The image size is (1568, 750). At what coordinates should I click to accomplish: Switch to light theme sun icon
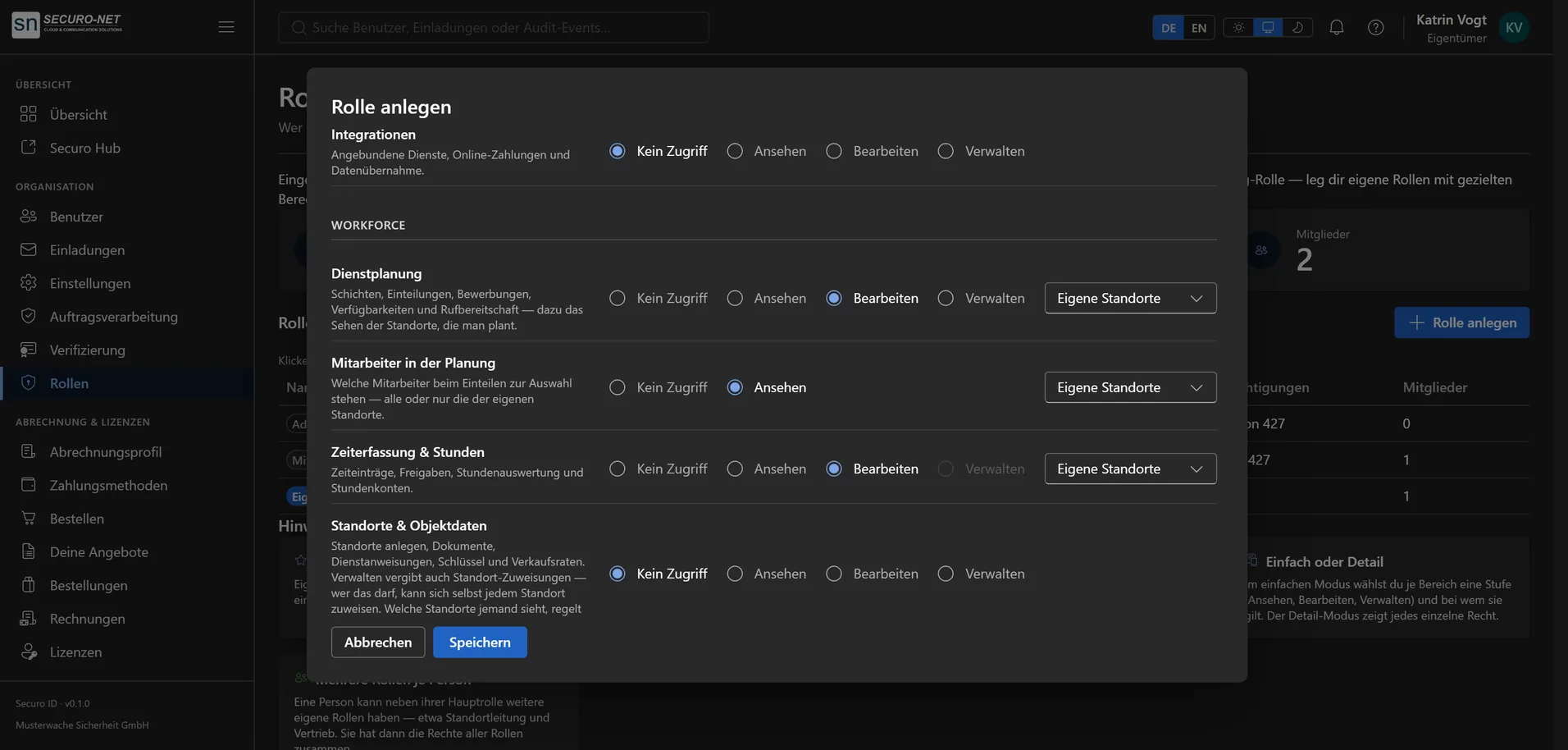(1238, 27)
